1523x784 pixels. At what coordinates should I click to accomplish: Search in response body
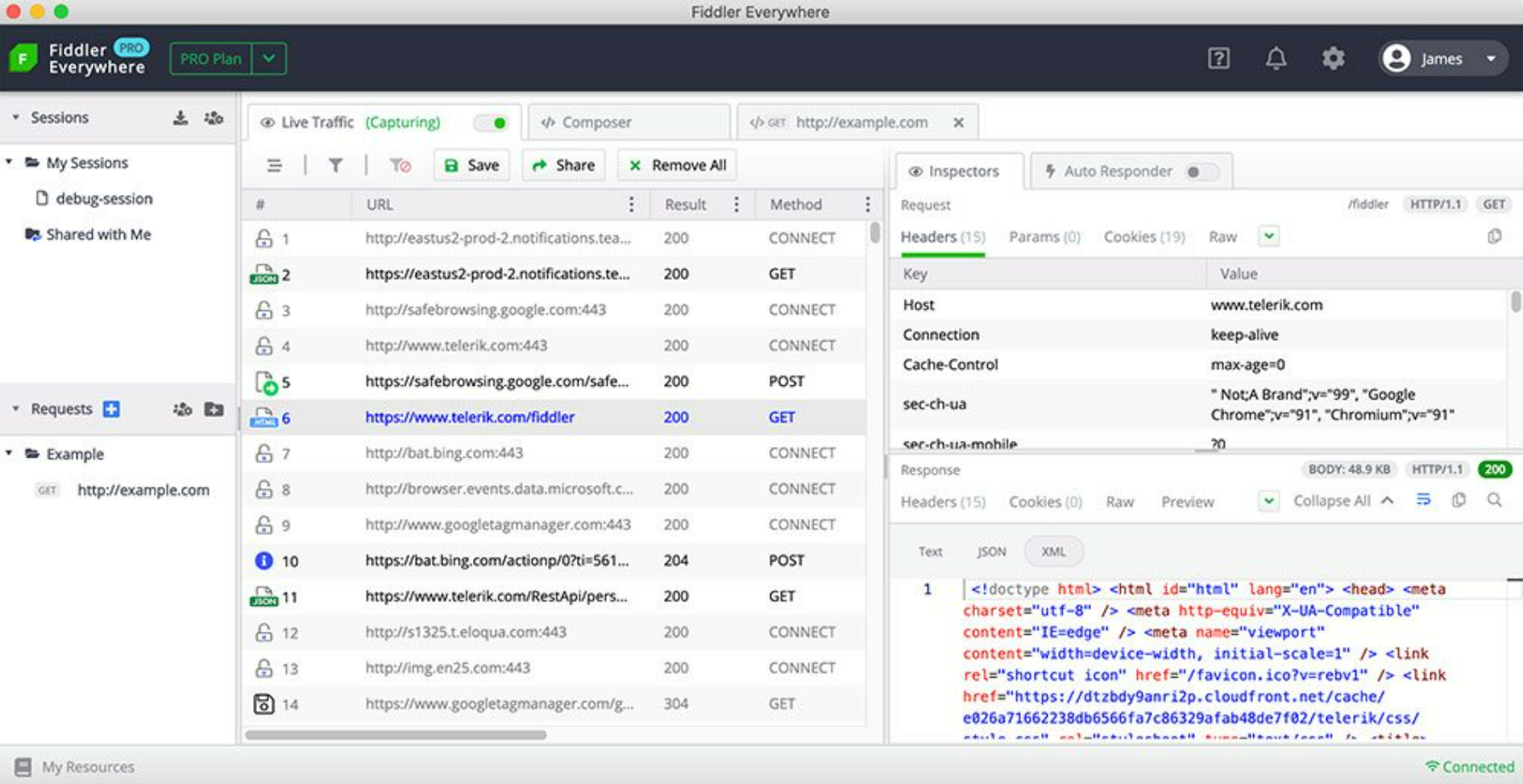[x=1494, y=500]
